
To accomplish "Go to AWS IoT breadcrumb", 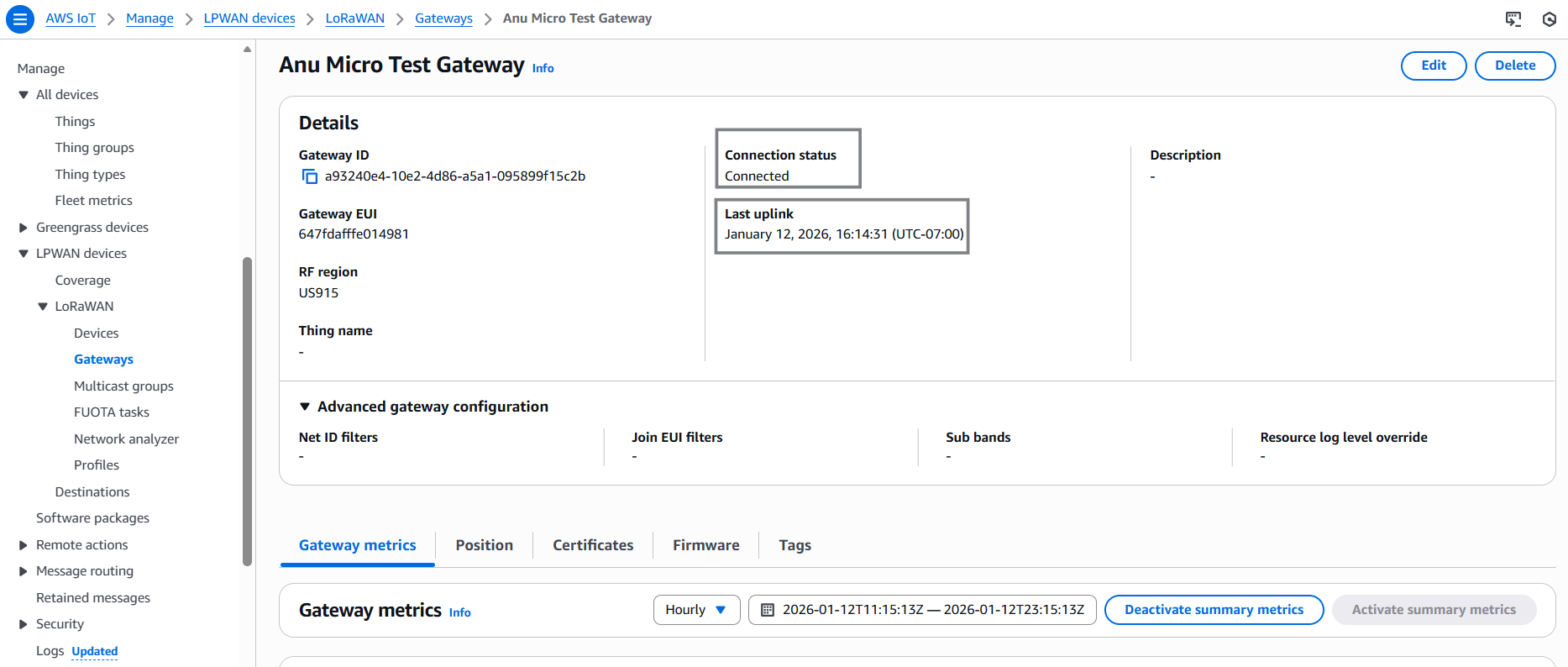I will coord(71,18).
